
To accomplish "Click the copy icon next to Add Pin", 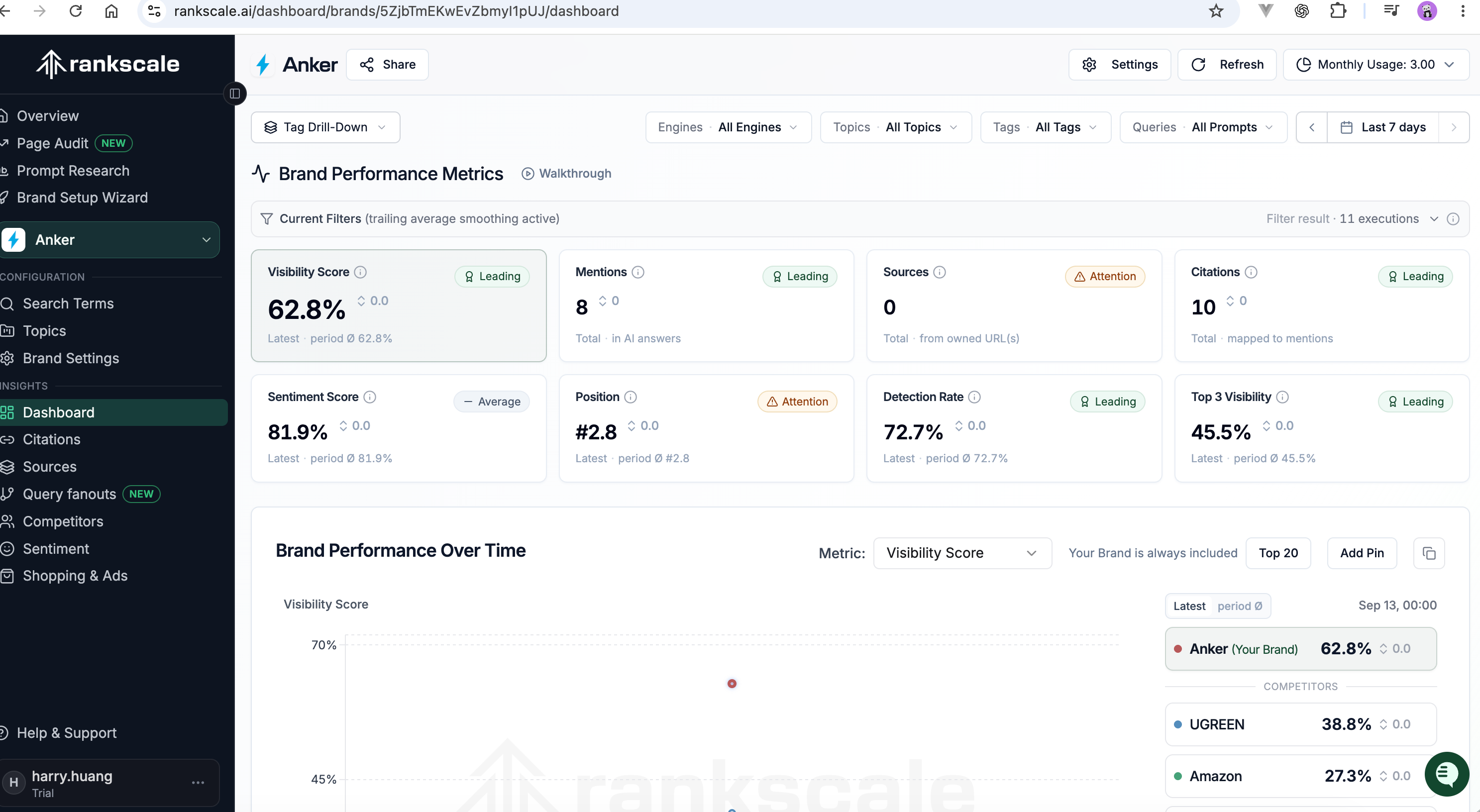I will pos(1429,553).
